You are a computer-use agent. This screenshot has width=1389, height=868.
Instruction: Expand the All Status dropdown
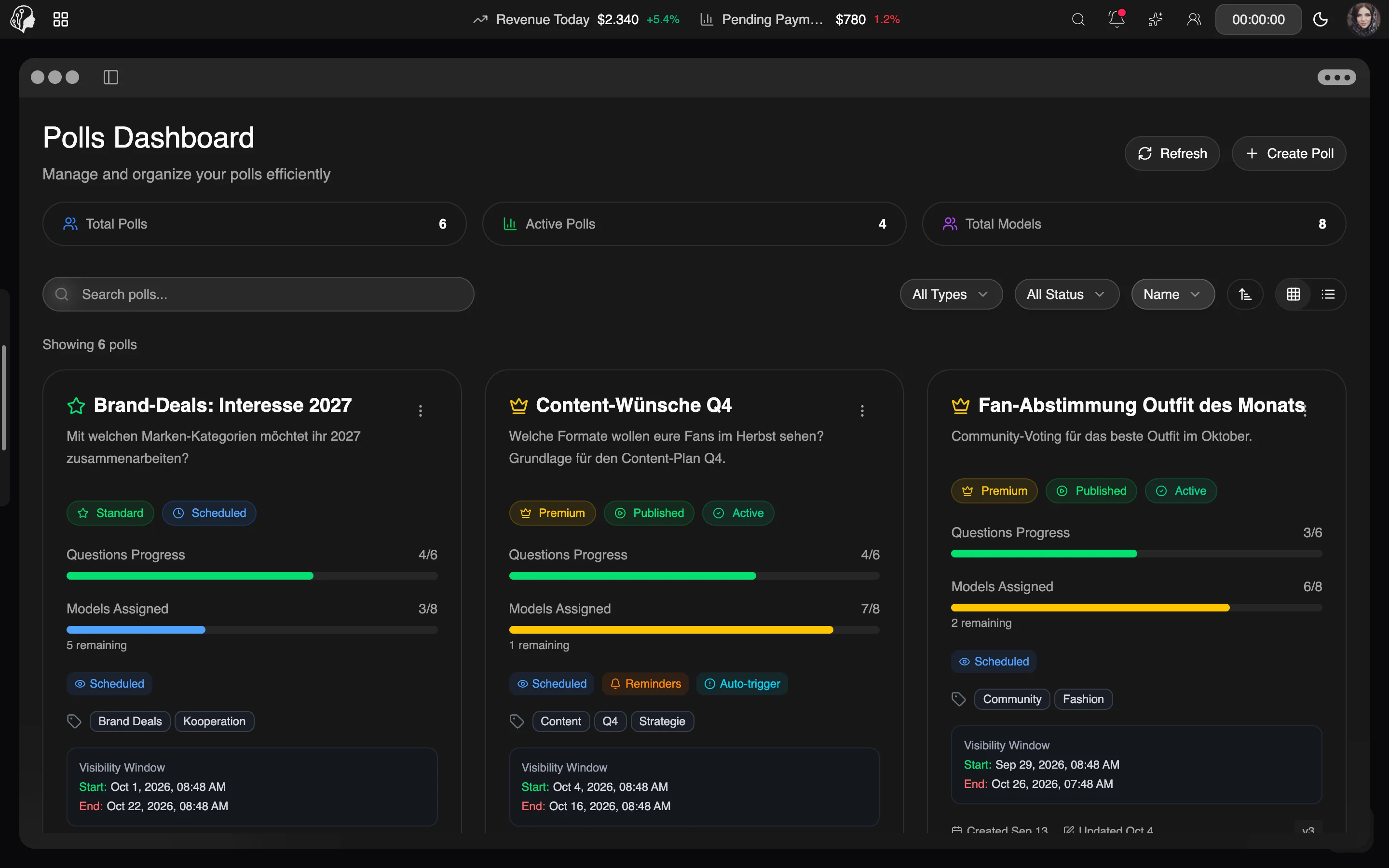pyautogui.click(x=1066, y=295)
